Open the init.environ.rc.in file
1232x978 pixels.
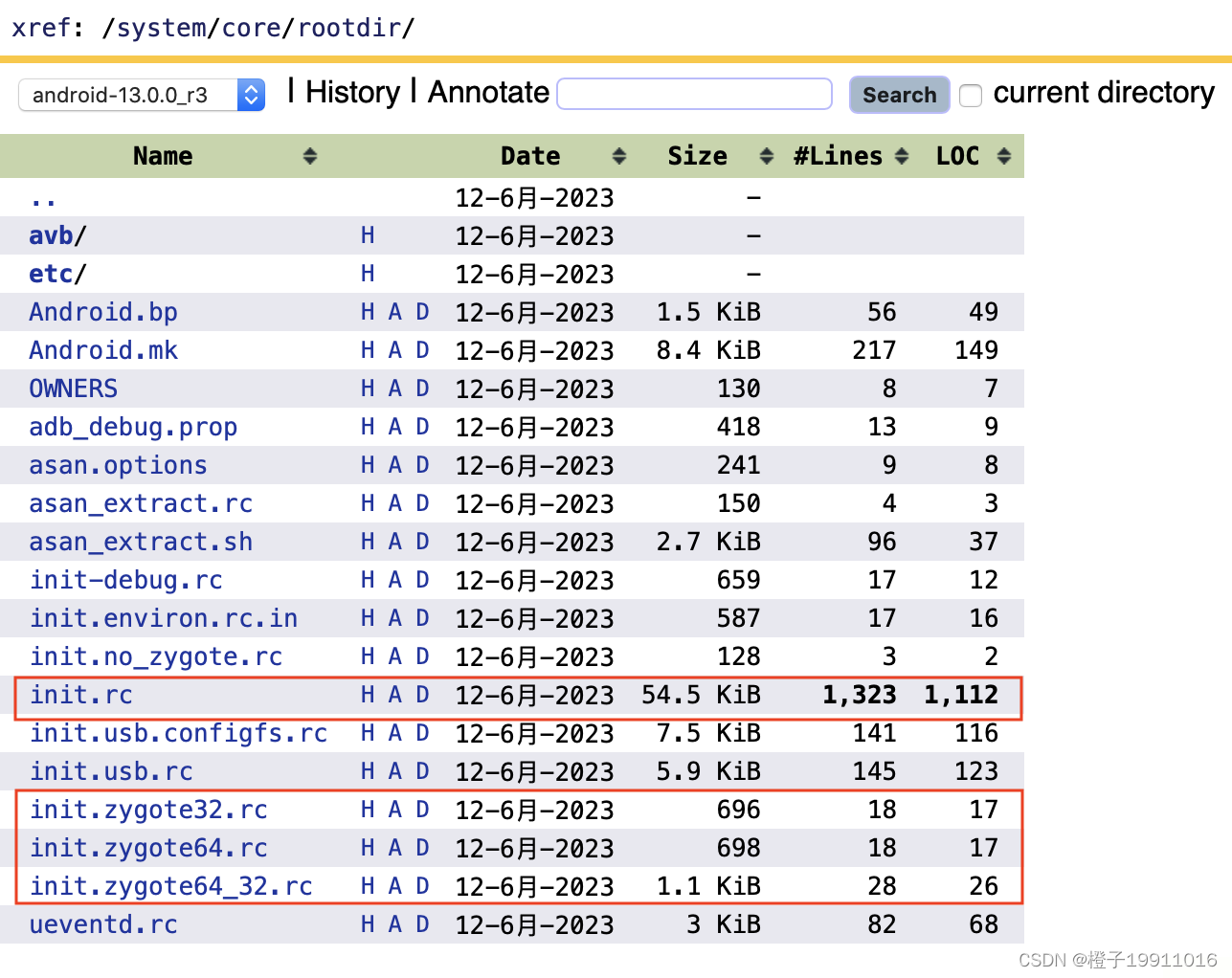click(163, 618)
